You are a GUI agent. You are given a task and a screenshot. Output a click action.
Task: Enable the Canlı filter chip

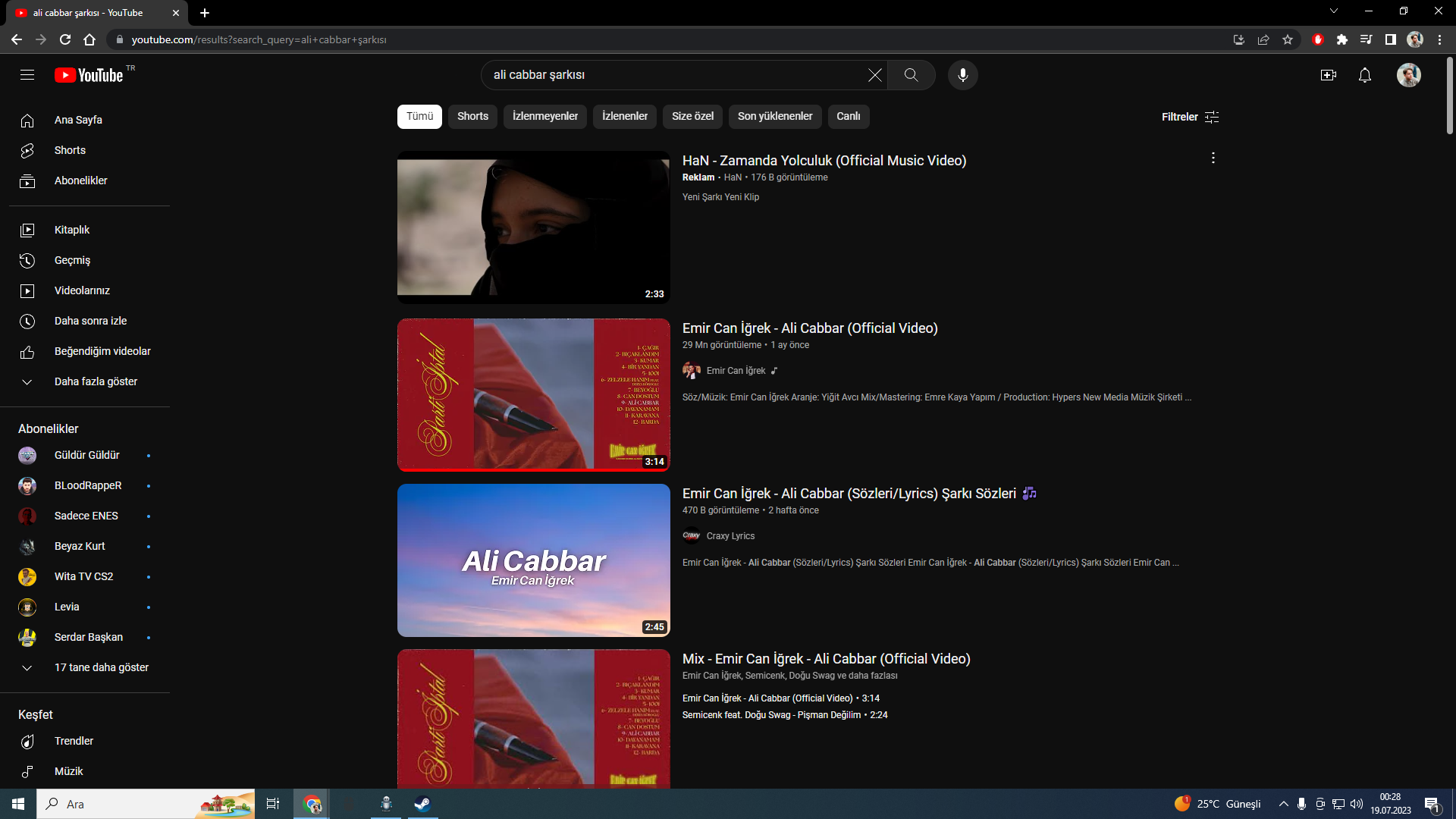pos(848,116)
